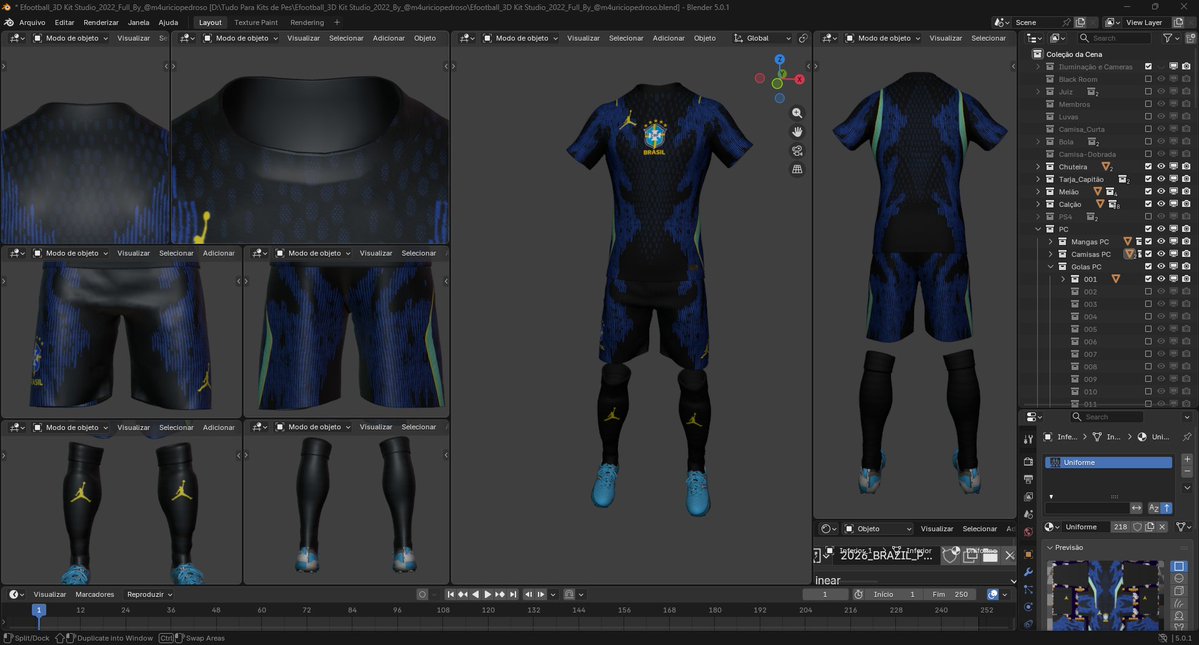Open Editar menu
The height and width of the screenshot is (645, 1199).
pos(64,22)
